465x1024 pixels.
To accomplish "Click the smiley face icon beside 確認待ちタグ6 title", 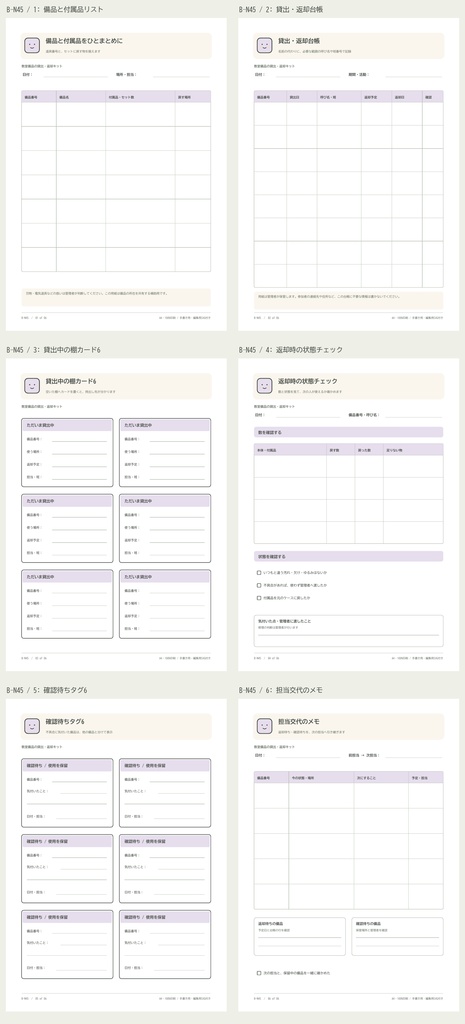I will (x=32, y=726).
